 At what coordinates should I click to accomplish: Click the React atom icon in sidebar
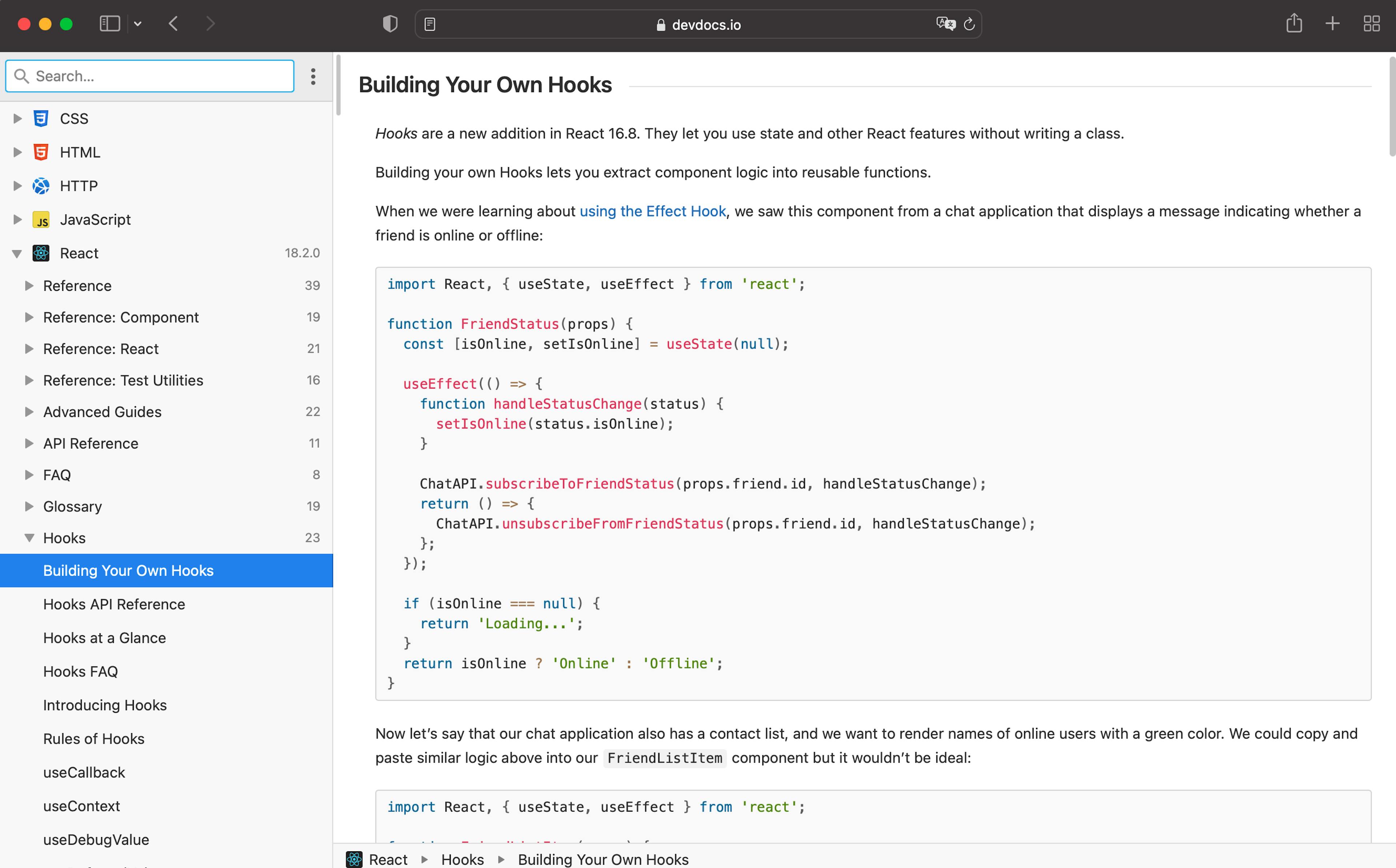[x=41, y=253]
